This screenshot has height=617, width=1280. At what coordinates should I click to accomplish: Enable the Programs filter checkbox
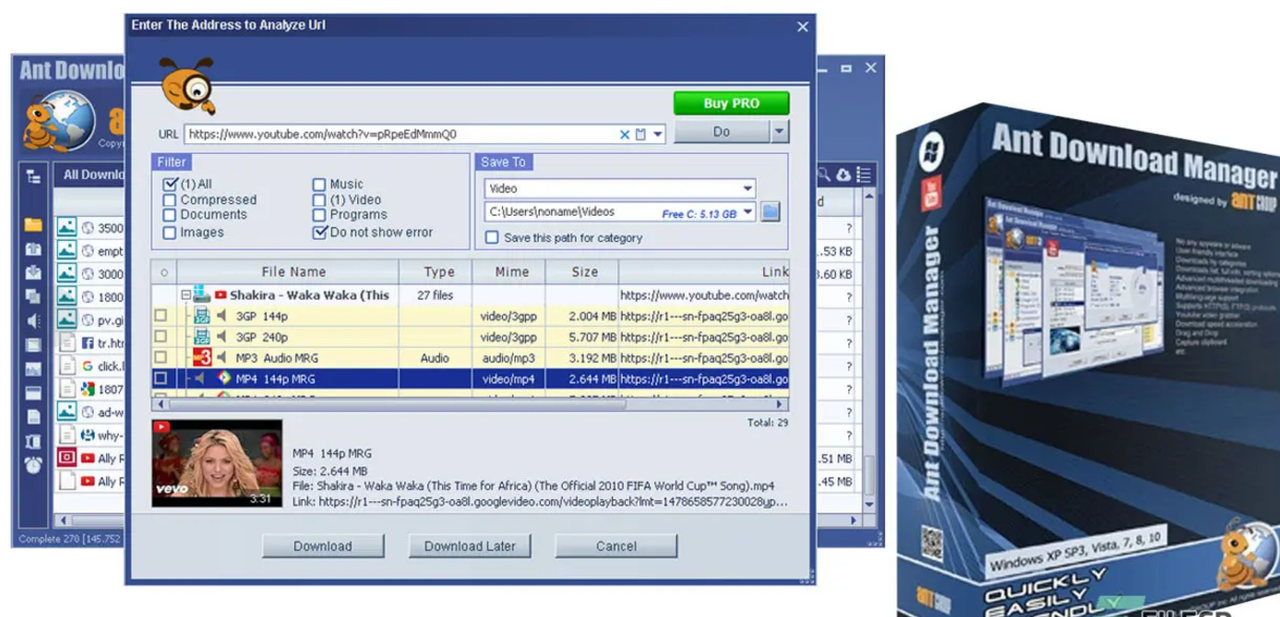point(319,215)
